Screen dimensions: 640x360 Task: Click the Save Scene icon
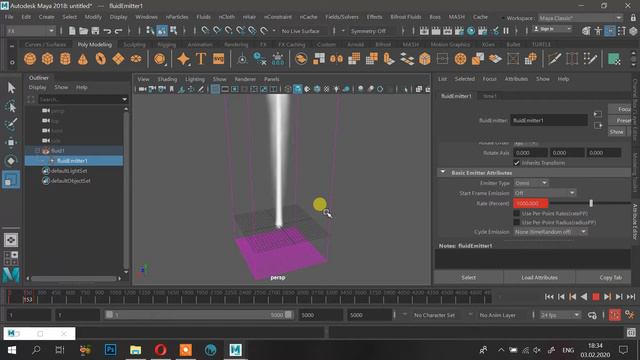95,31
